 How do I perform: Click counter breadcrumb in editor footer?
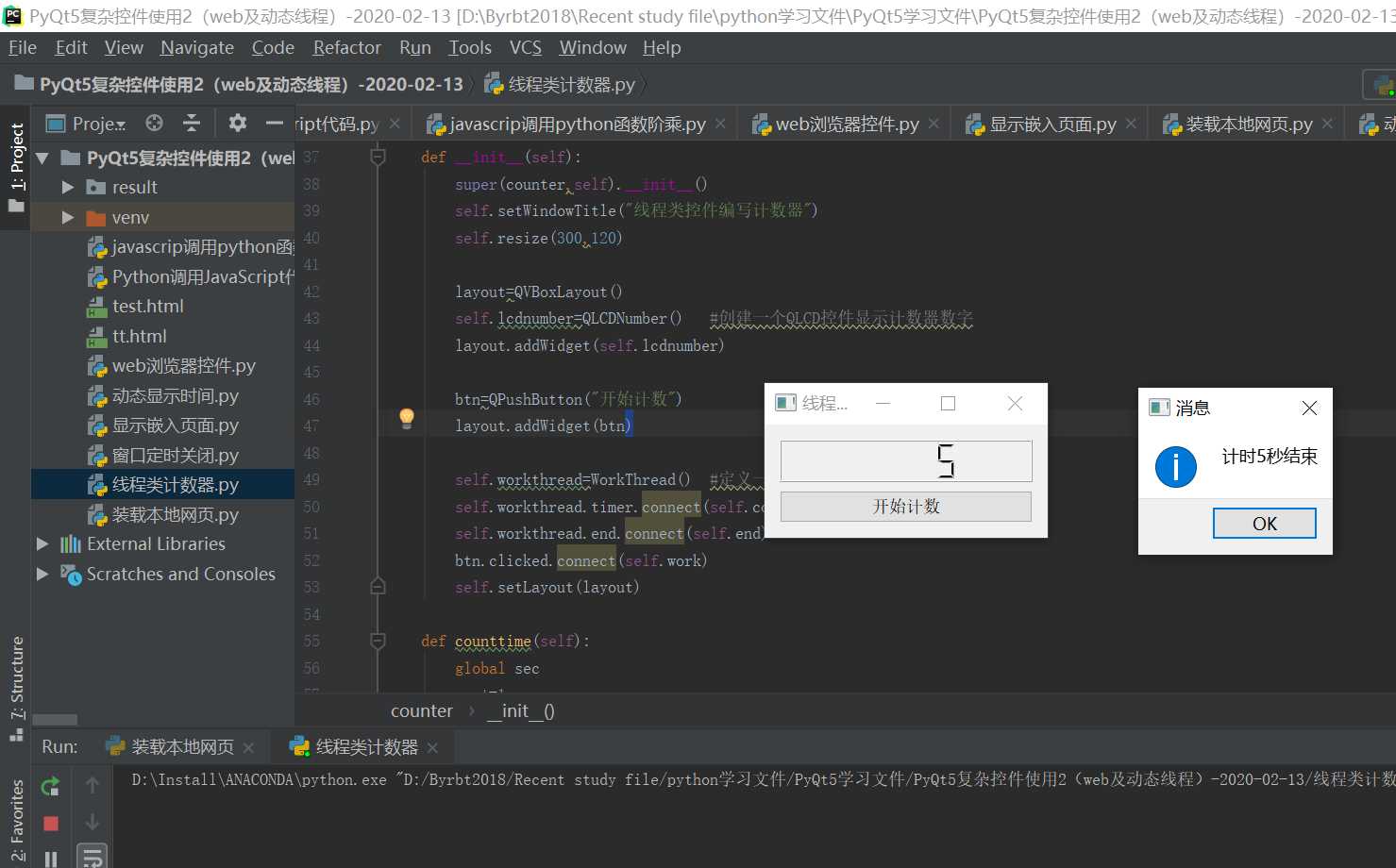click(x=422, y=711)
